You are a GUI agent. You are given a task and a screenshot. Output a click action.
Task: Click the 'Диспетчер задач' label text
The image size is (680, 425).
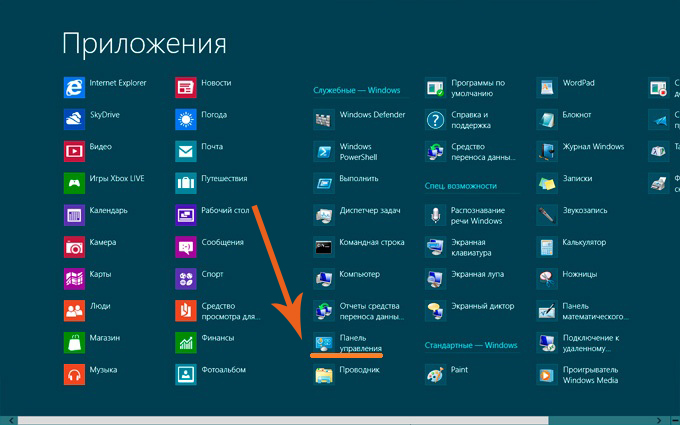click(370, 210)
